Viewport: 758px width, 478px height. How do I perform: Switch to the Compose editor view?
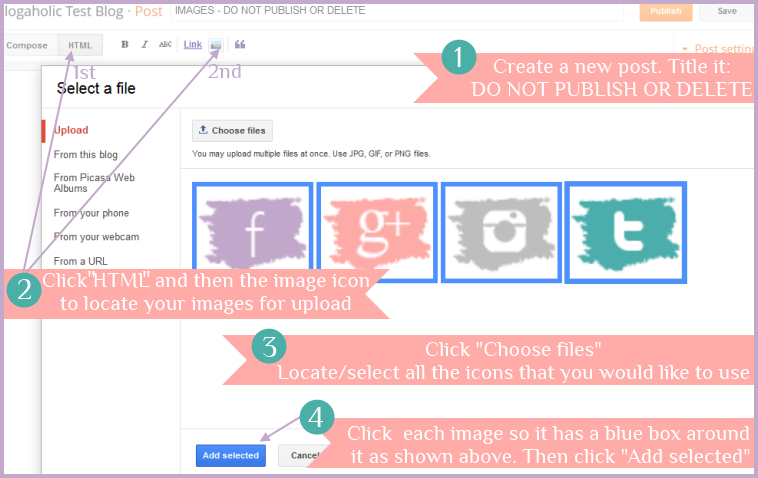pyautogui.click(x=27, y=45)
